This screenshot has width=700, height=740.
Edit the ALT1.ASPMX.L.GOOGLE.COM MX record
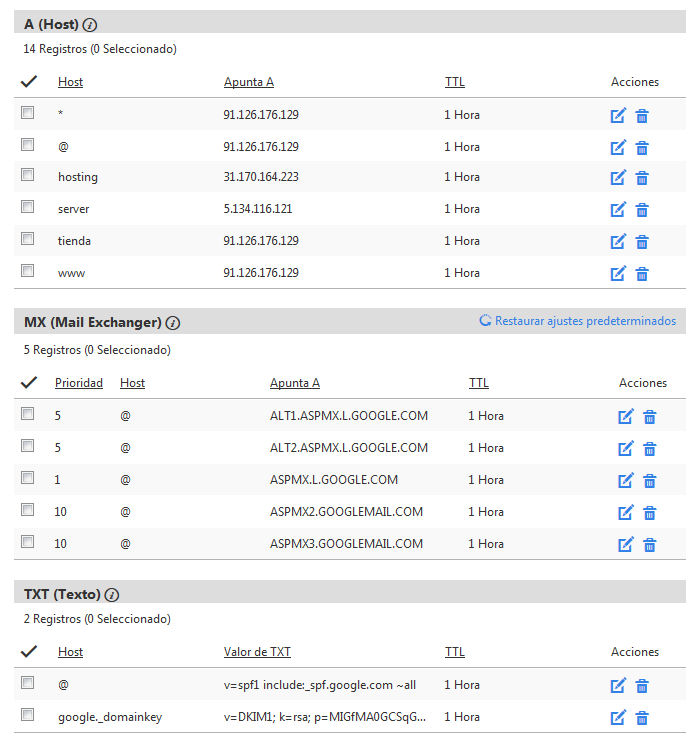(x=625, y=417)
